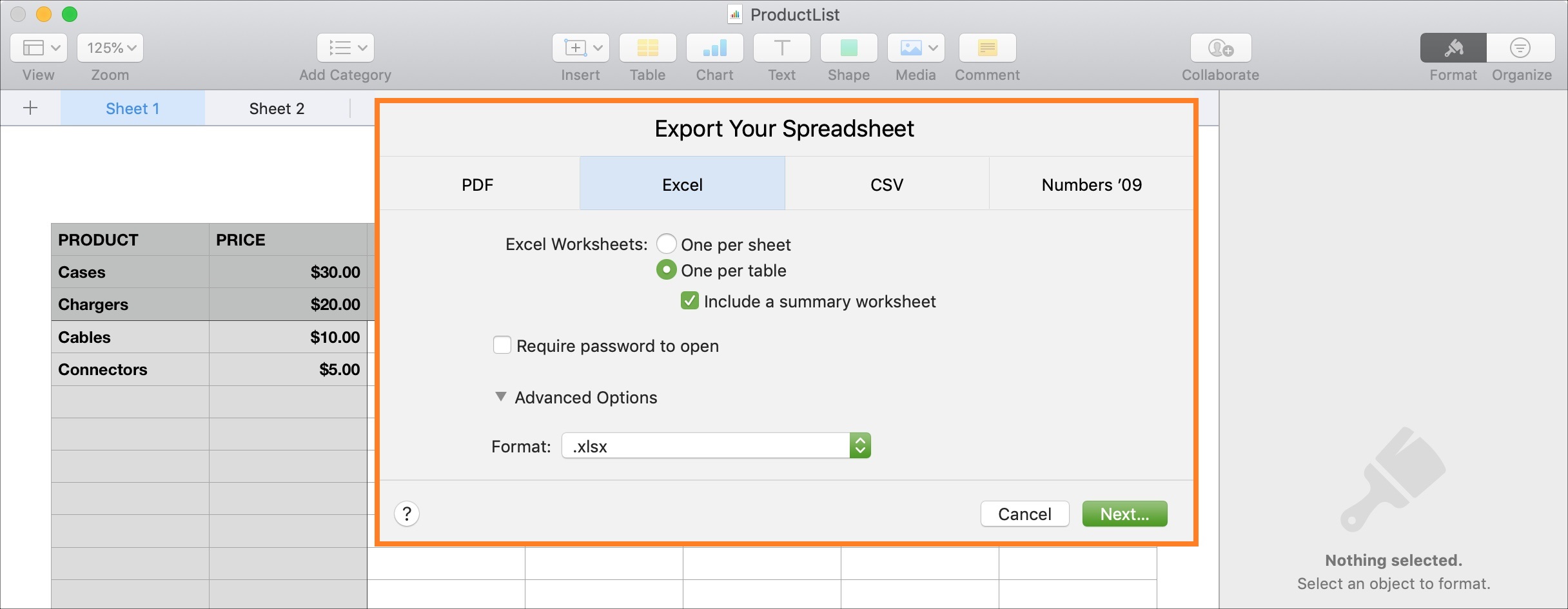The height and width of the screenshot is (609, 1568).
Task: Open the View menu button
Action: tap(39, 48)
